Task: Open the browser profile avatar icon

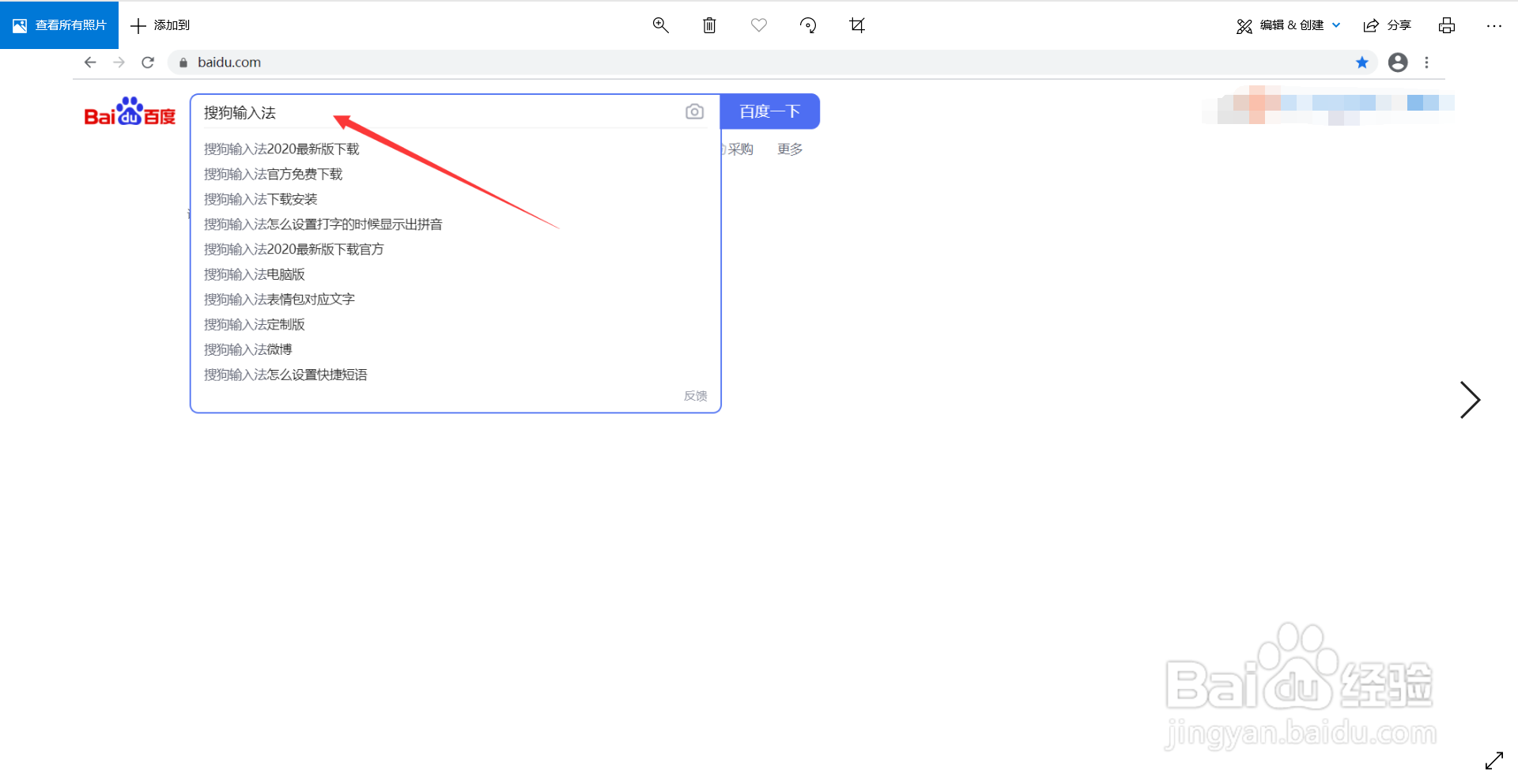Action: (1398, 62)
